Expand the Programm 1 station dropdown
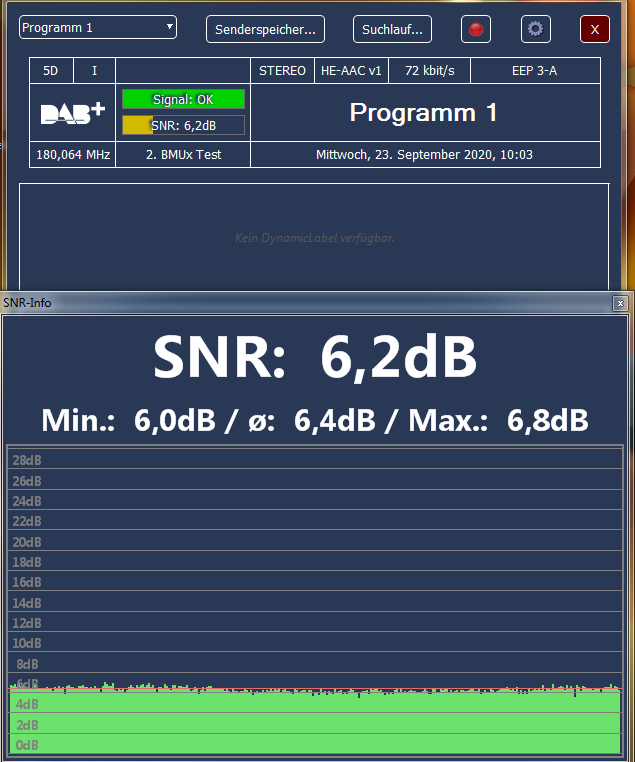The image size is (635, 762). (x=98, y=28)
